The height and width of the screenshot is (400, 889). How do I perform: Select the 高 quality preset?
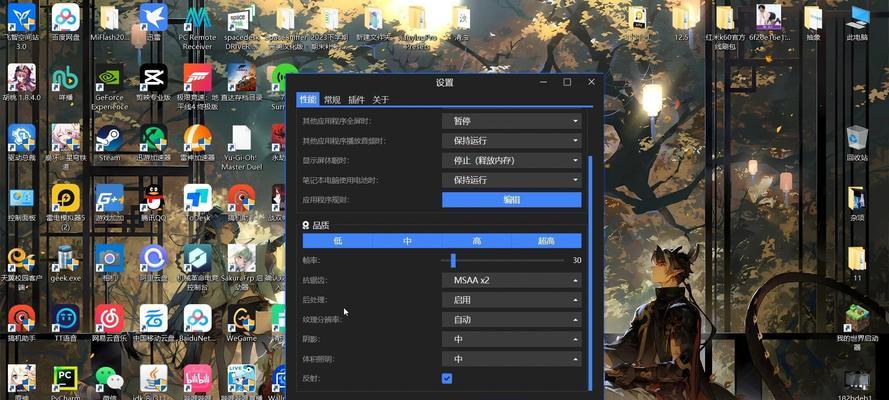pyautogui.click(x=477, y=241)
